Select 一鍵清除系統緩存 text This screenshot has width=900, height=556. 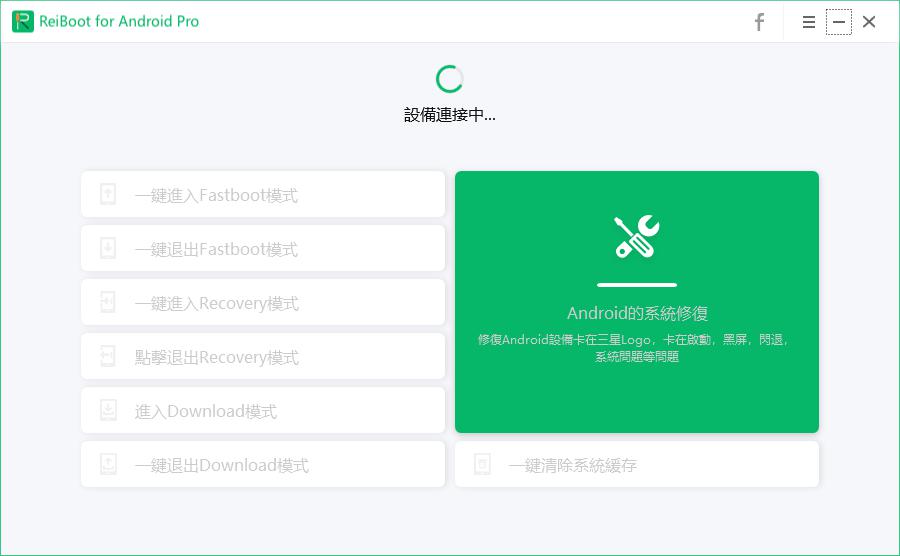click(x=573, y=465)
